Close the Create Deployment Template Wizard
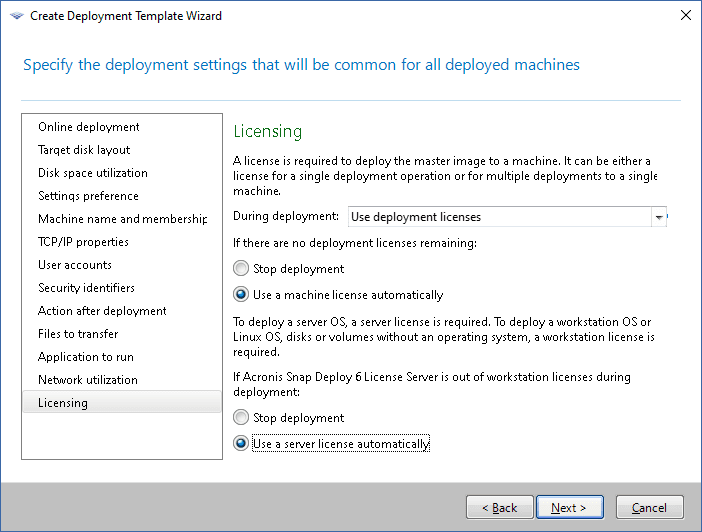 tap(685, 16)
